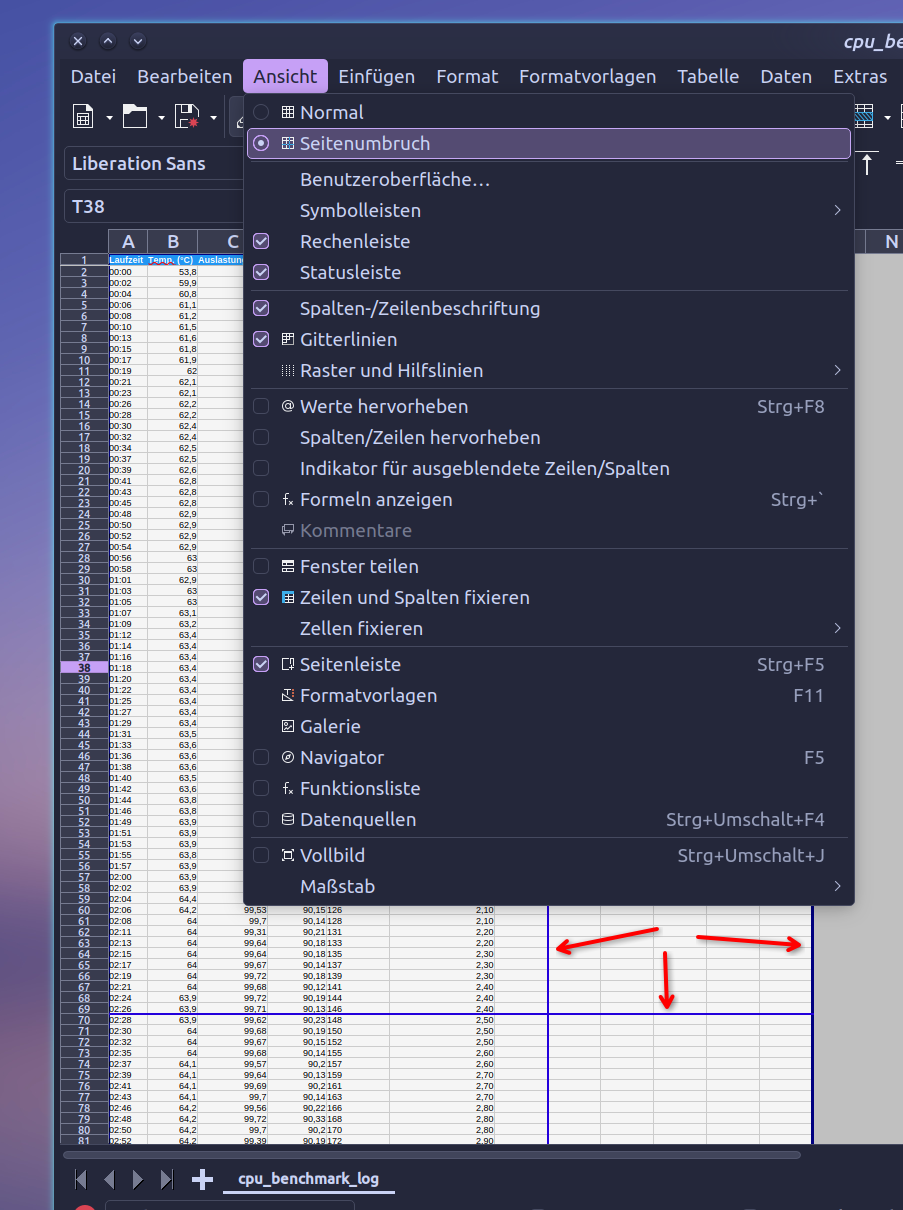The image size is (903, 1210).
Task: Go to next sheet arrow icon
Action: 138,1180
